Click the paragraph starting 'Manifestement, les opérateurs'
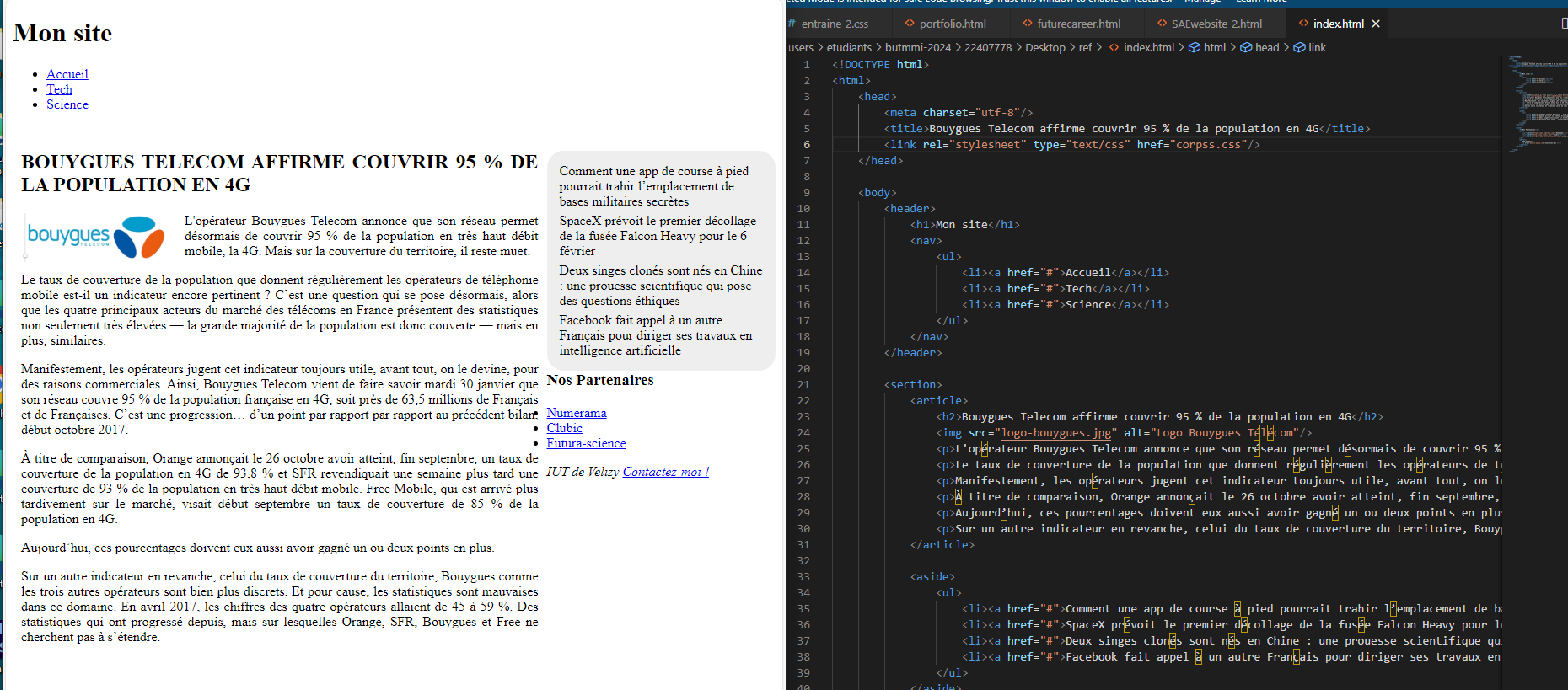 tap(279, 399)
